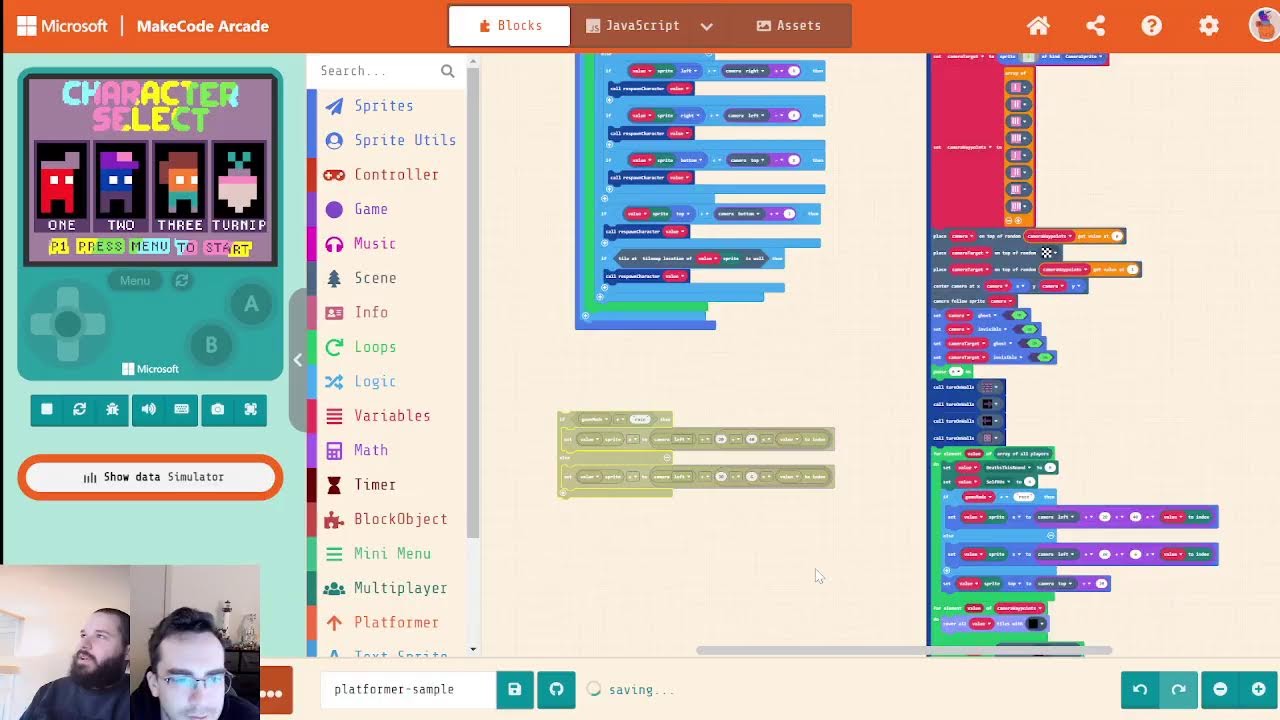Collapse the simulator panel with the chevron
The image size is (1280, 720).
(298, 360)
